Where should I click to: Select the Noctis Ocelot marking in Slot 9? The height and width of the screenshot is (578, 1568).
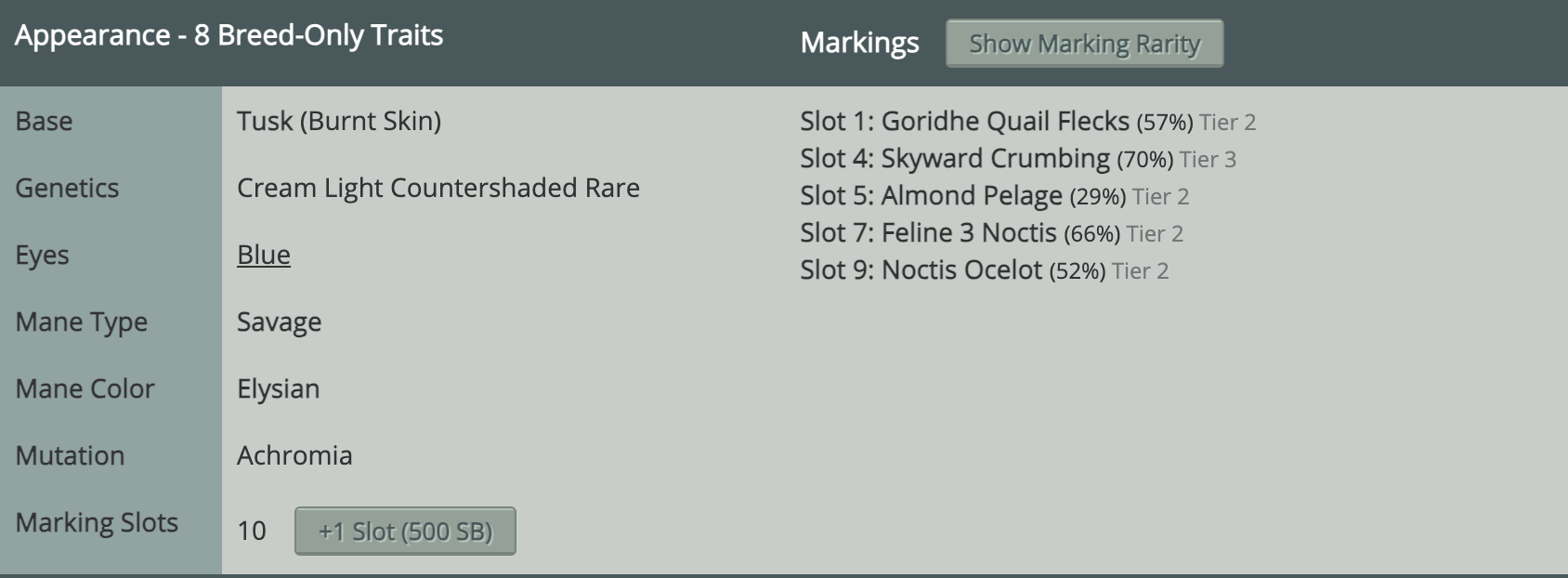click(960, 269)
